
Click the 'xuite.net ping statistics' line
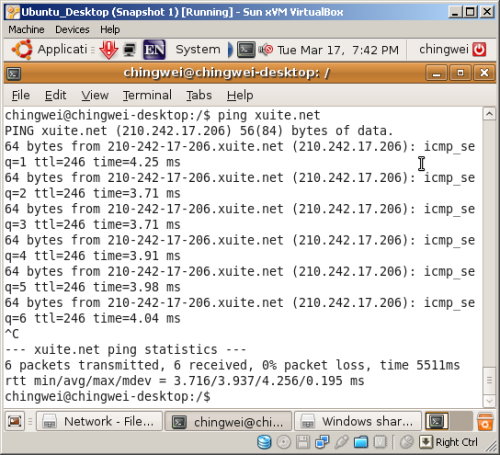126,349
